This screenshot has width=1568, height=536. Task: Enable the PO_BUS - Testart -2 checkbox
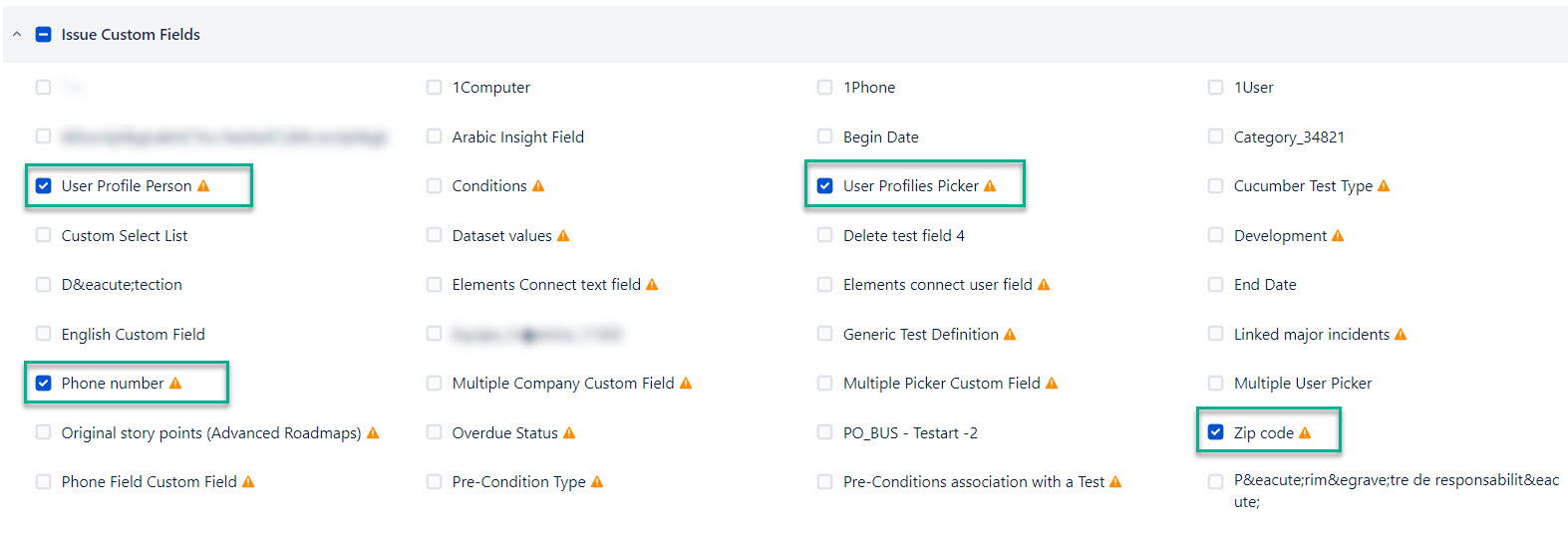pos(825,432)
